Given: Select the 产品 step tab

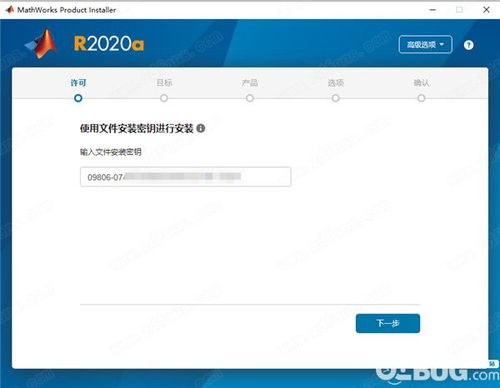Looking at the screenshot, I should [x=250, y=83].
